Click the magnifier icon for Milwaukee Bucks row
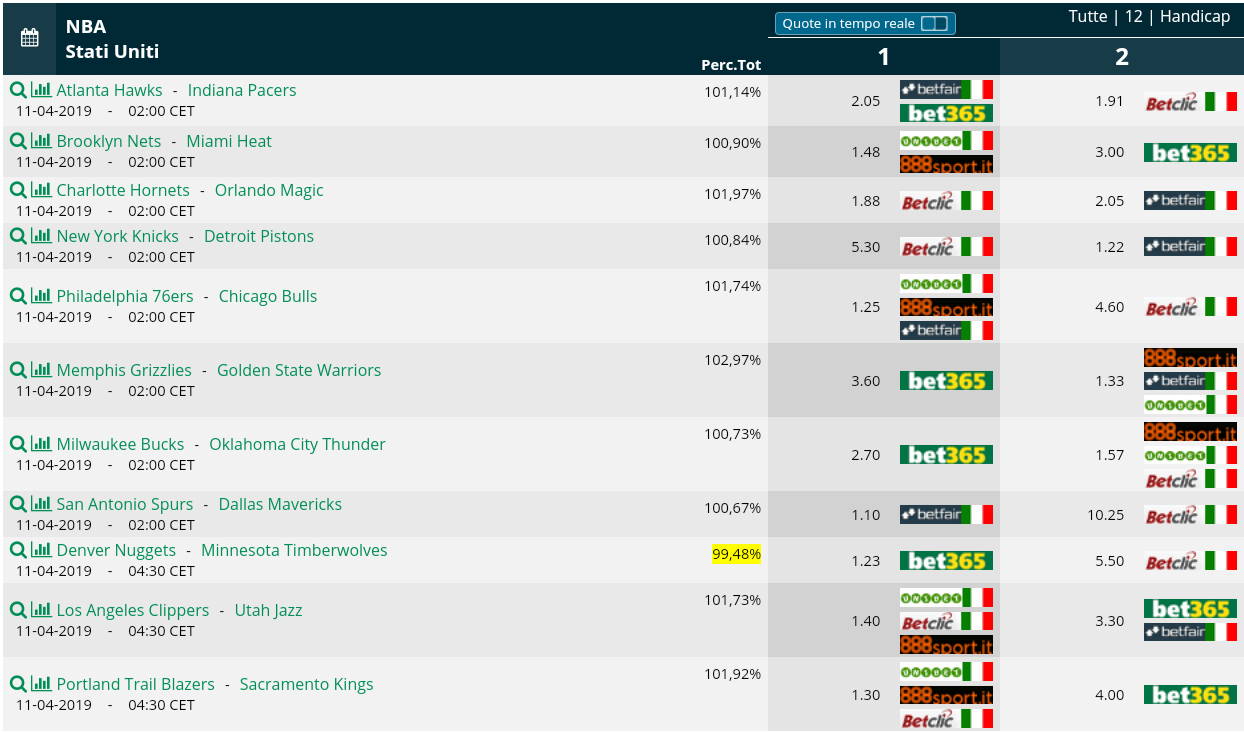The image size is (1244, 732). point(18,444)
